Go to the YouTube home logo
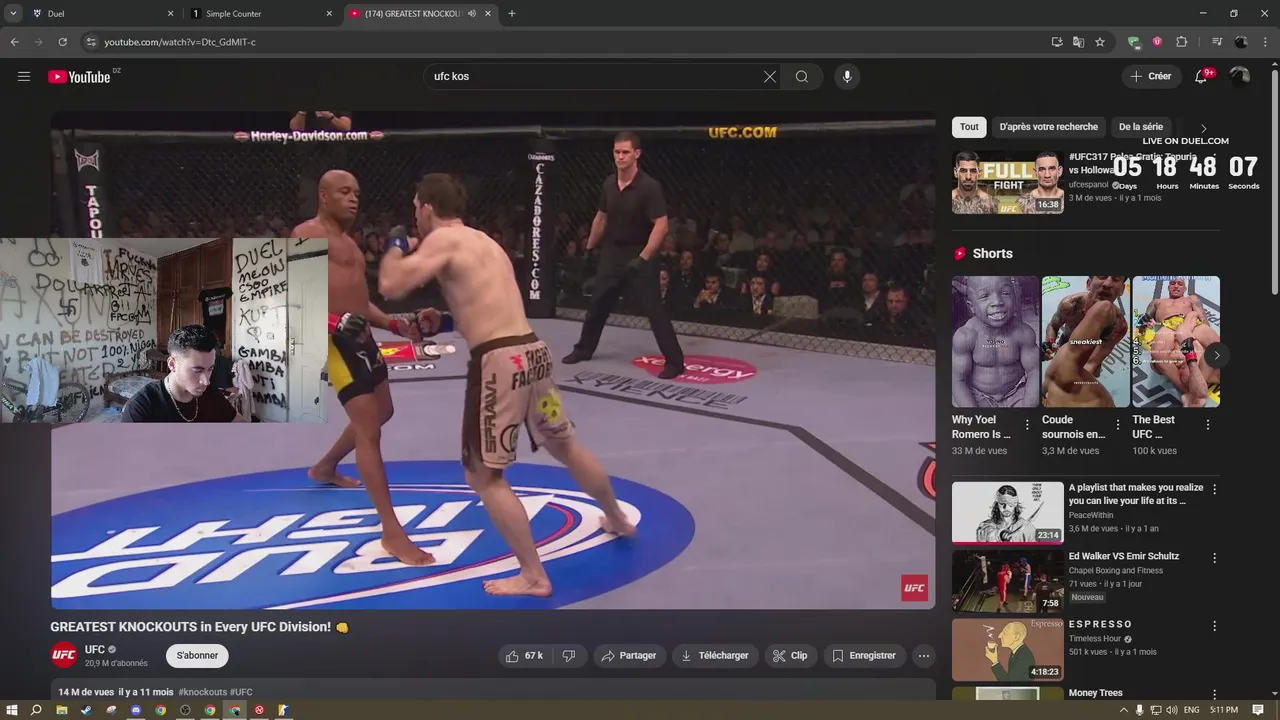Viewport: 1280px width, 720px height. click(79, 77)
